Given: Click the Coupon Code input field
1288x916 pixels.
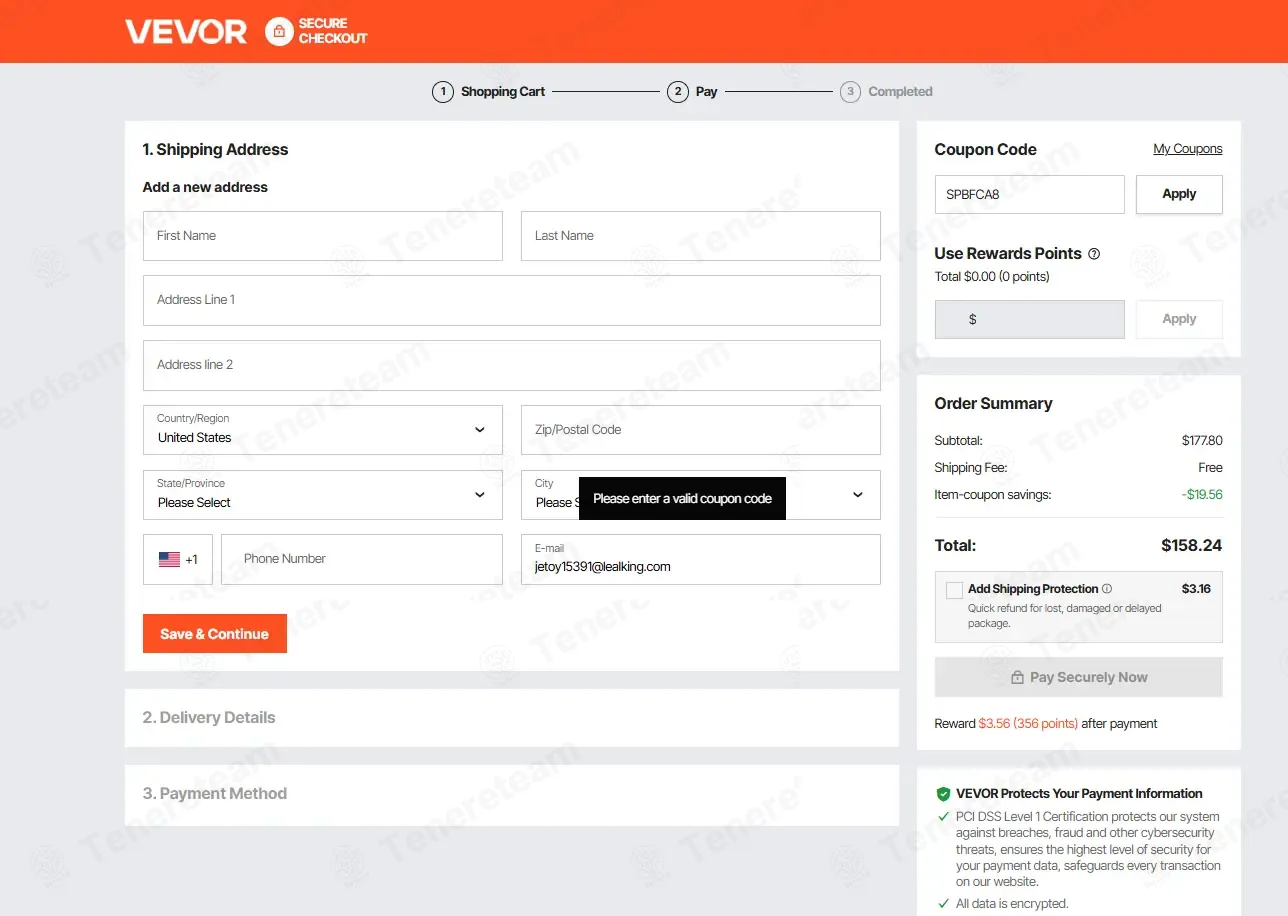Looking at the screenshot, I should pyautogui.click(x=1030, y=194).
